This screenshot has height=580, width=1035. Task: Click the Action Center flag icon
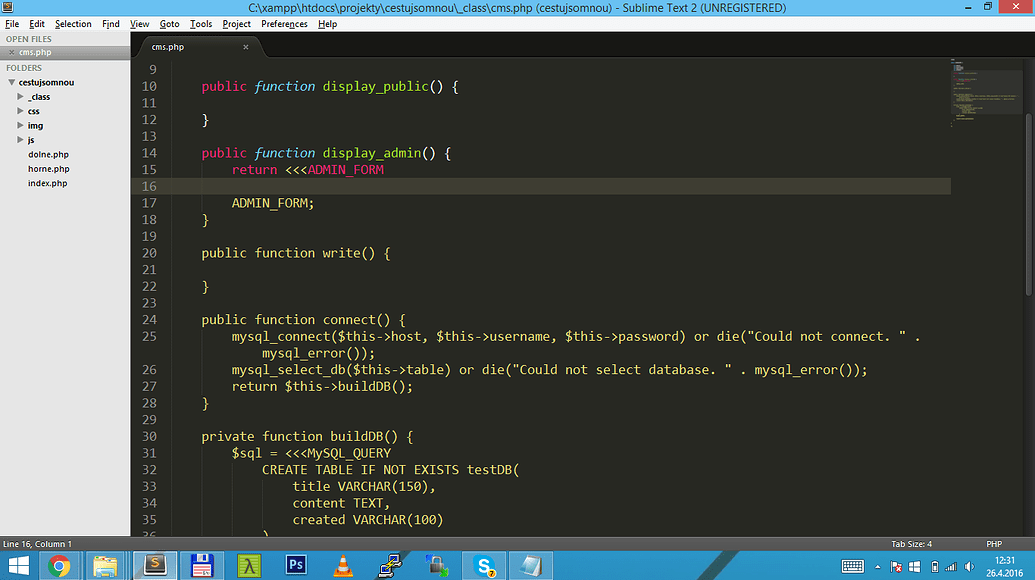[896, 566]
